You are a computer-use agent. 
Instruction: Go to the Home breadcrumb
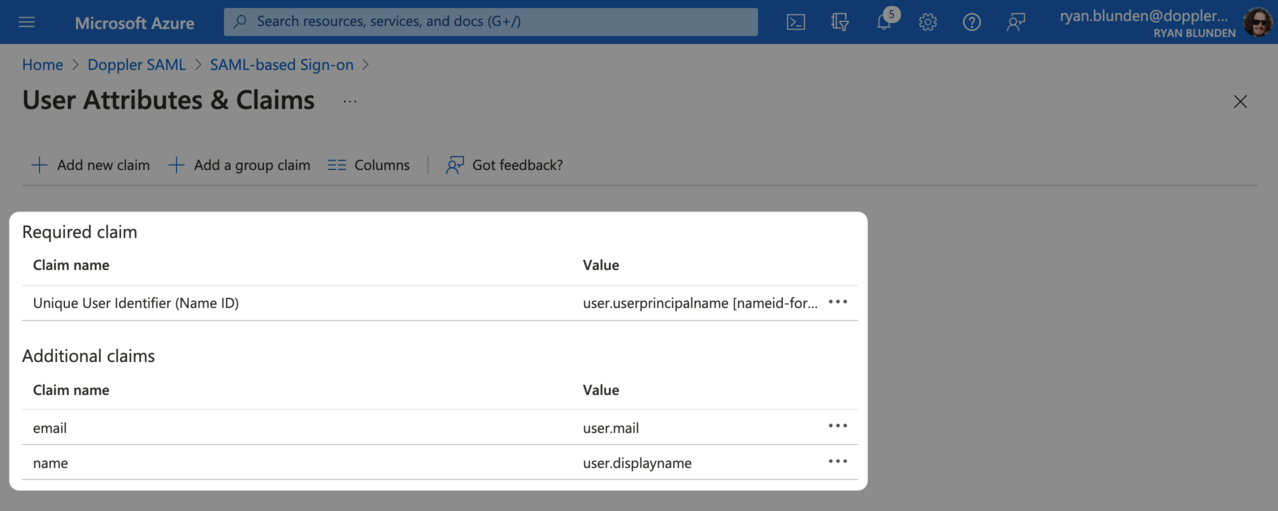click(42, 64)
